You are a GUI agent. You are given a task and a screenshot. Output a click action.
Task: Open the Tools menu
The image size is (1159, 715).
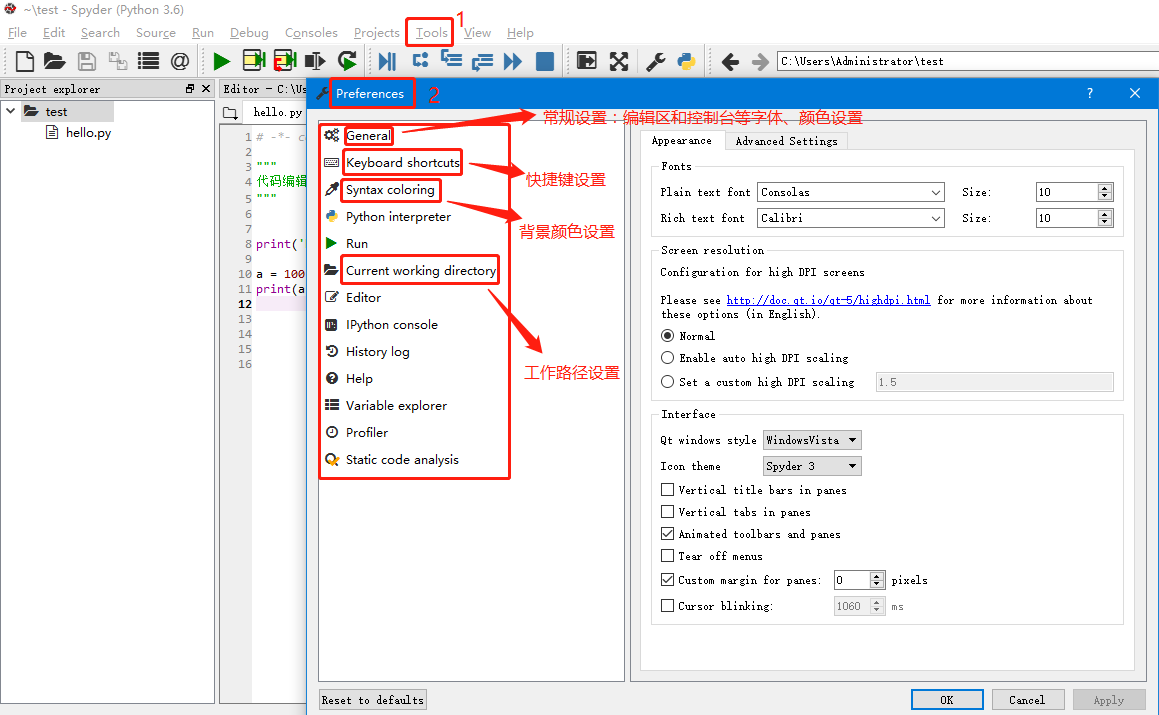(x=431, y=33)
